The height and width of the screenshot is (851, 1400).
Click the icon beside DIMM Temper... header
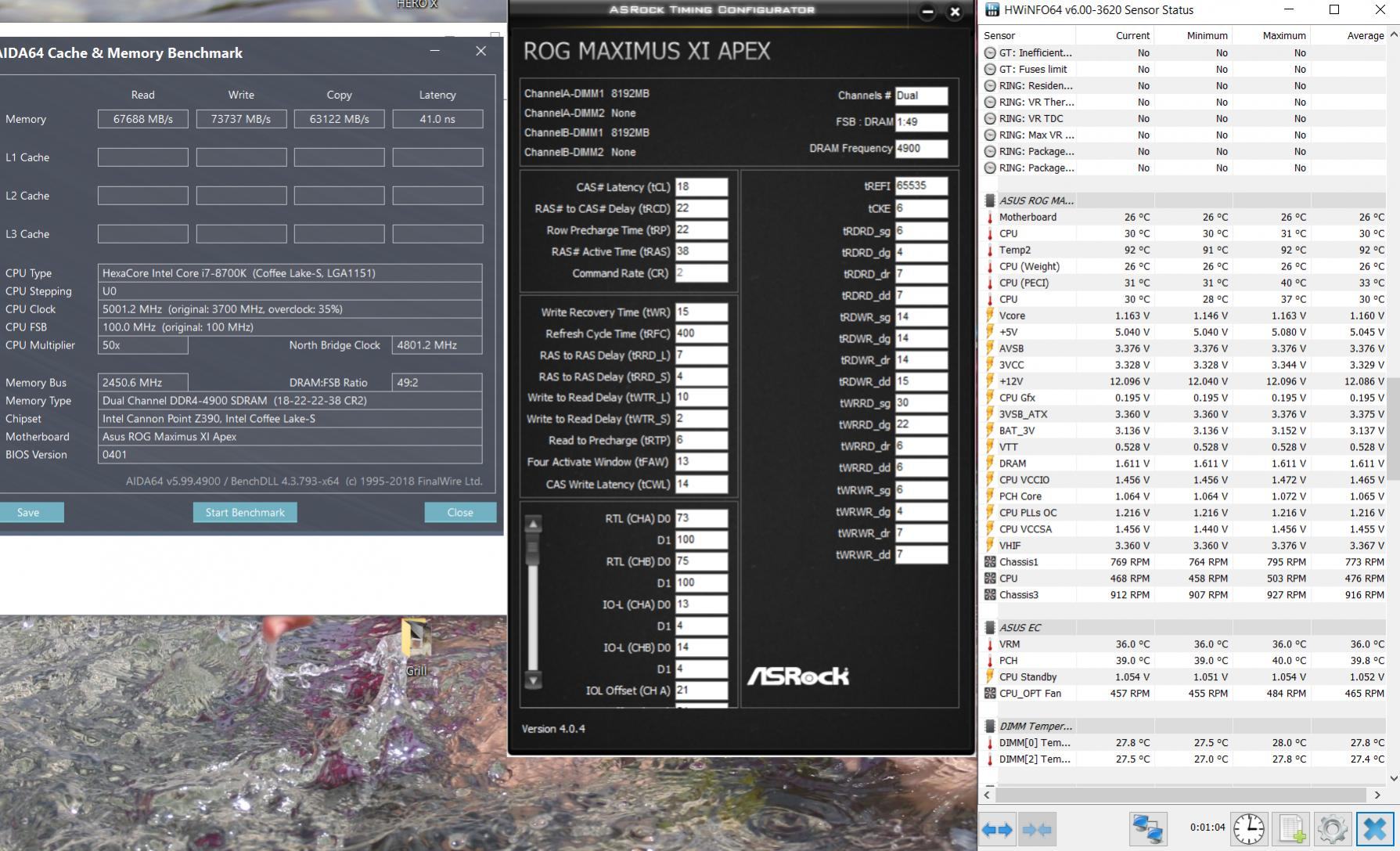tap(990, 727)
